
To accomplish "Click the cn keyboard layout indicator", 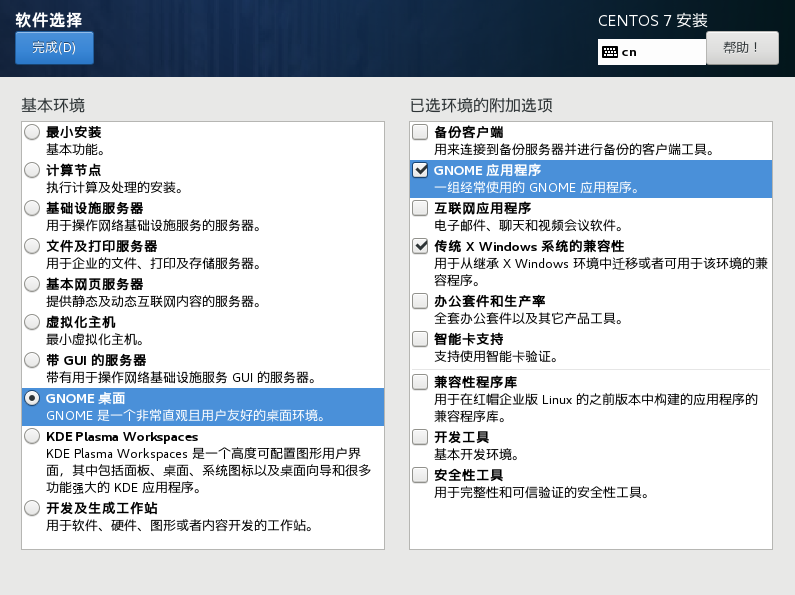I will tap(652, 52).
